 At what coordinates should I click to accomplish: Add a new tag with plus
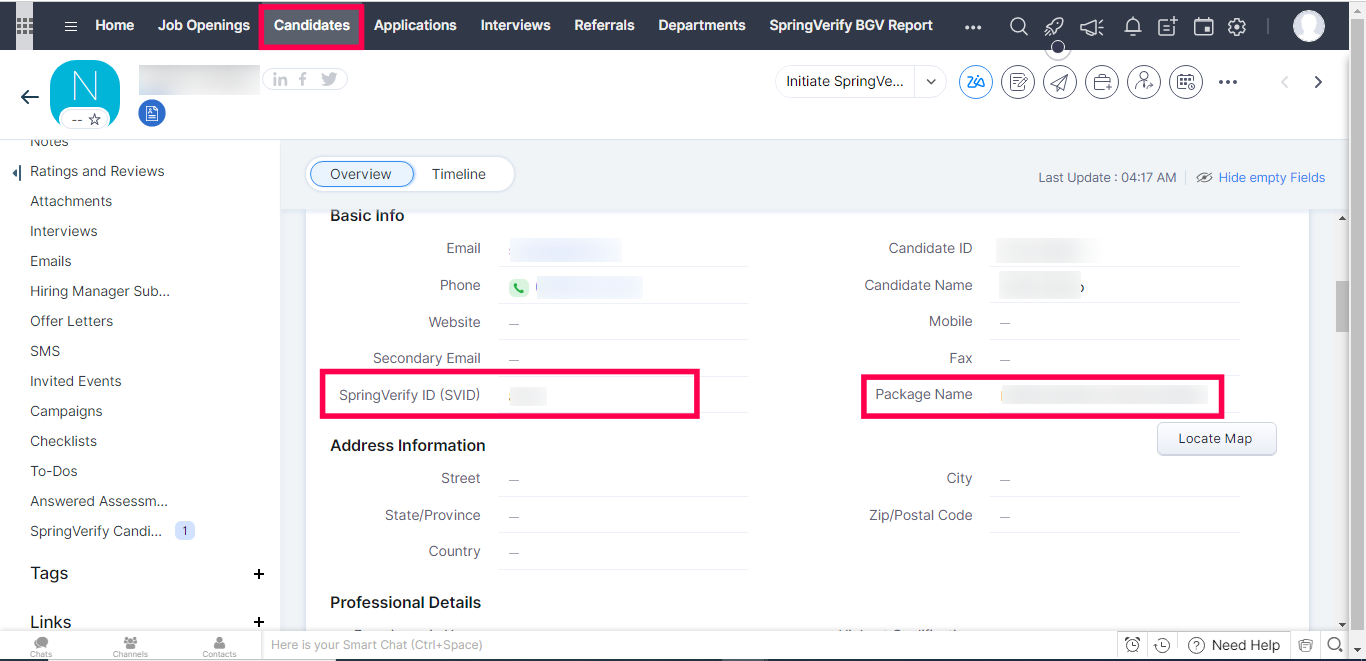point(259,574)
